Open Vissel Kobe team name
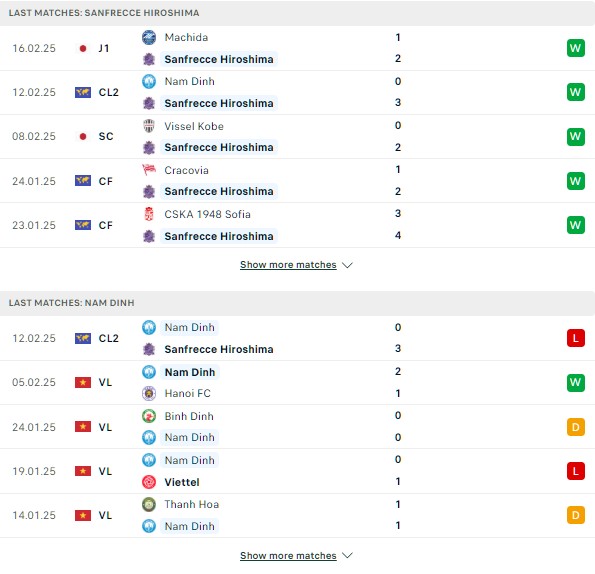The width and height of the screenshot is (595, 574). (x=194, y=126)
